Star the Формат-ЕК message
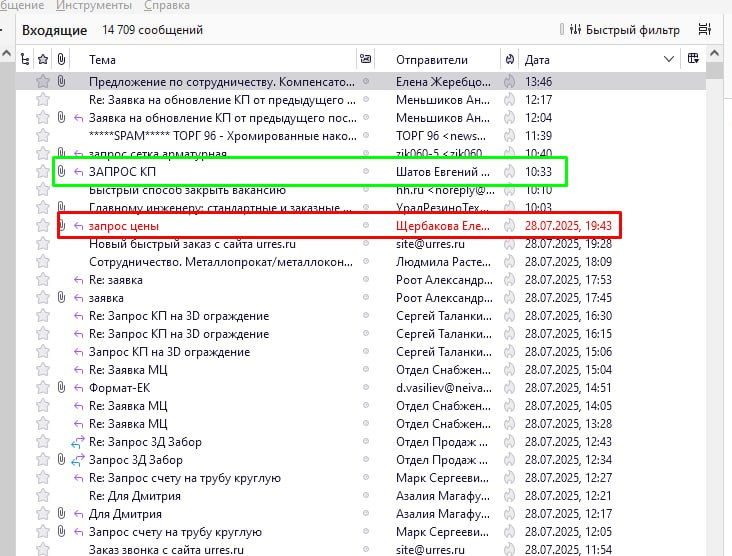 pos(43,387)
